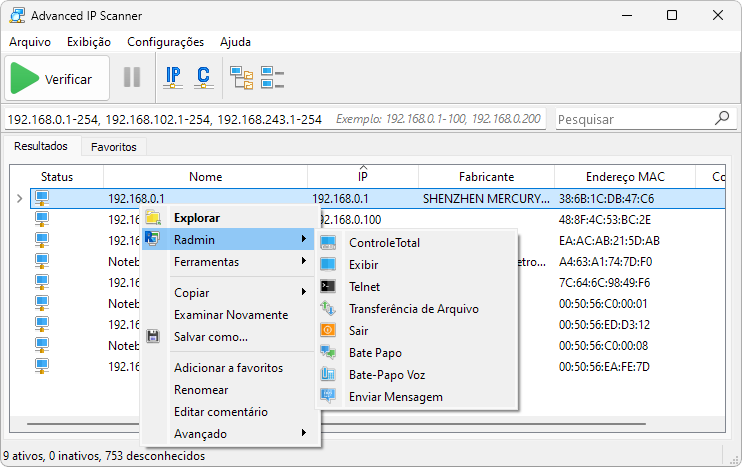Open the Ferramentas submenu
Viewport: 742px width, 467px height.
click(206, 262)
